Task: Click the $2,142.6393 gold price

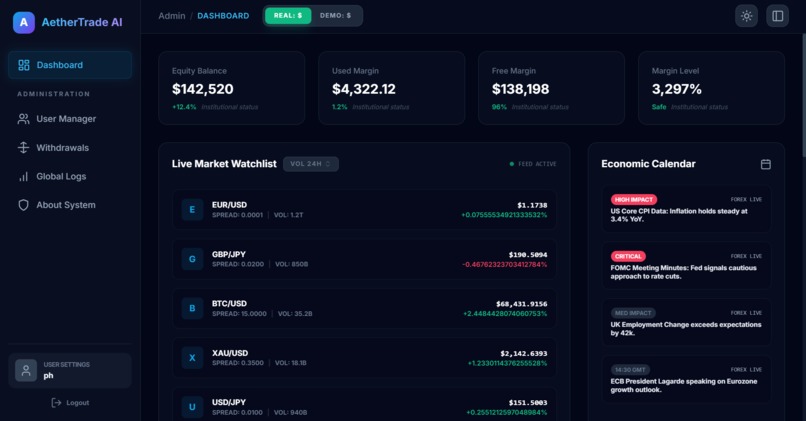Action: [524, 353]
